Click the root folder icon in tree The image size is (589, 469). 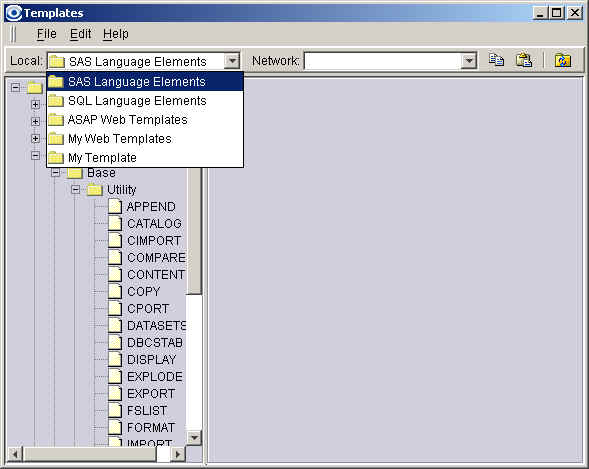tap(35, 88)
